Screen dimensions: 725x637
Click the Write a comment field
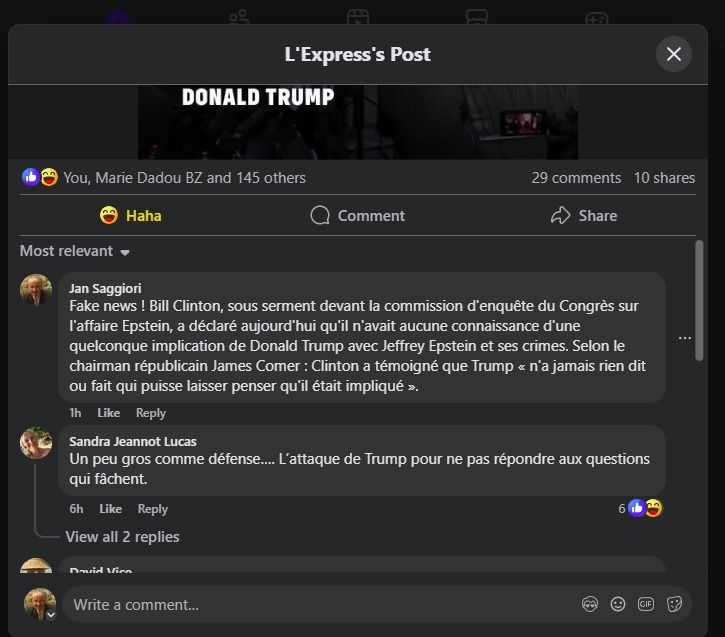[x=319, y=605]
